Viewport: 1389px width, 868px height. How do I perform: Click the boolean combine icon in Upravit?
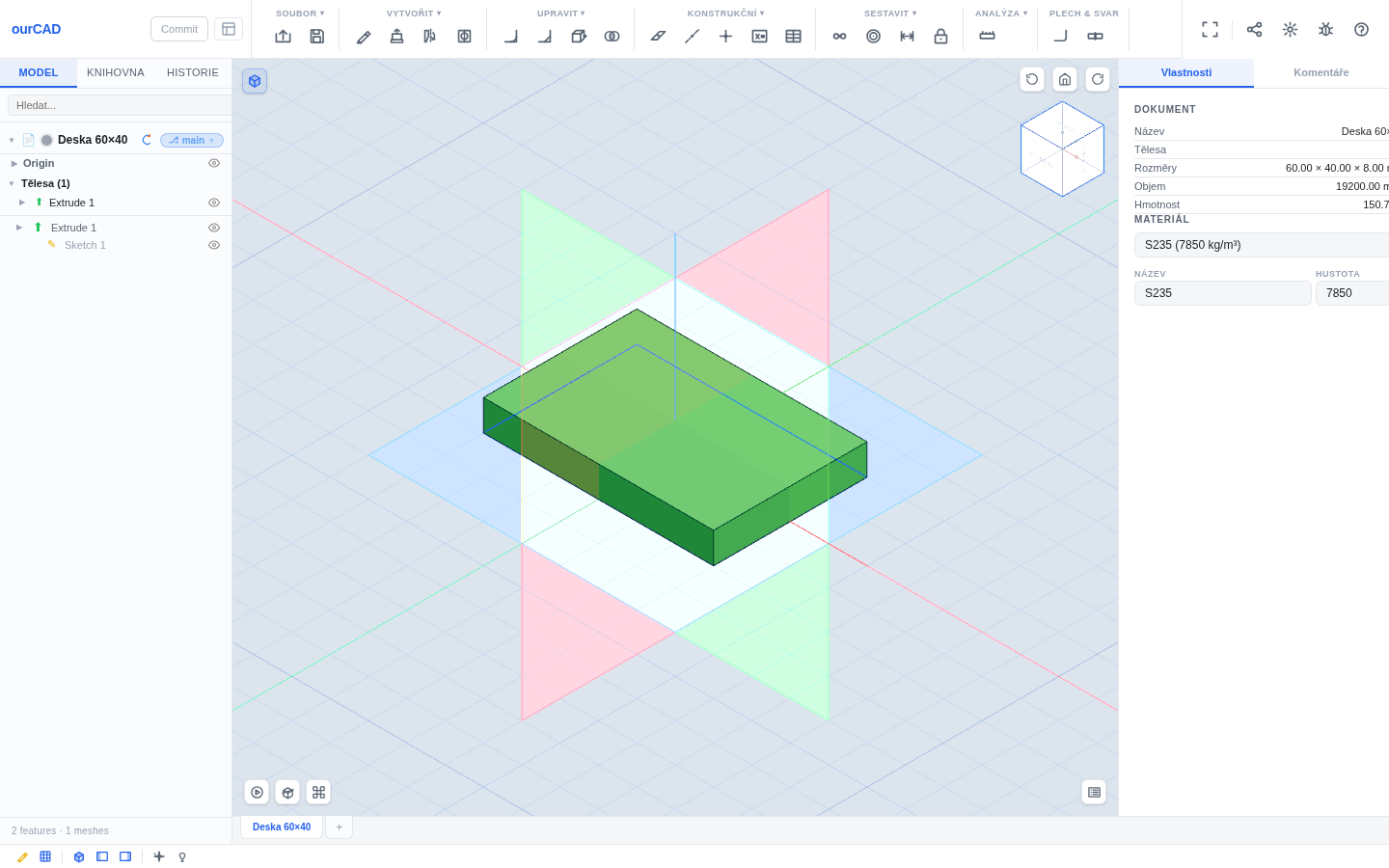pyautogui.click(x=612, y=37)
